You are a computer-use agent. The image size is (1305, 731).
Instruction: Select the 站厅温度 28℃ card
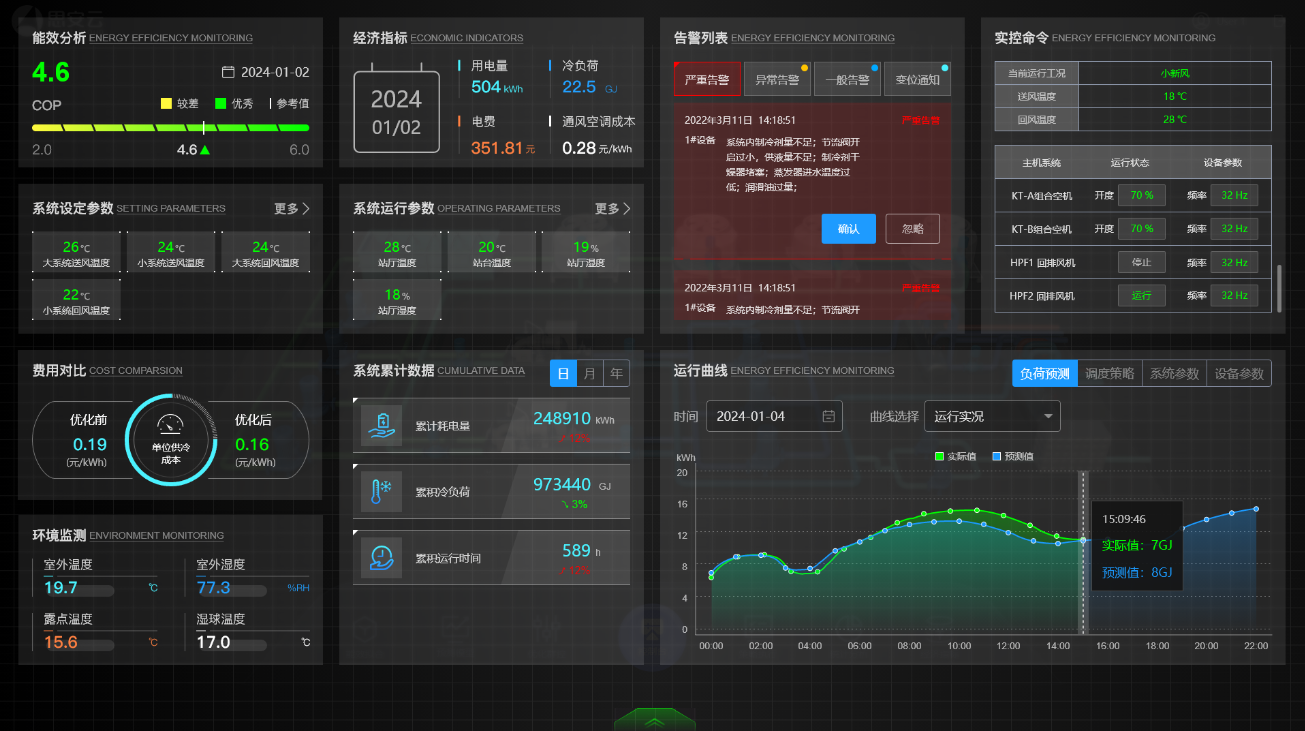(x=397, y=252)
